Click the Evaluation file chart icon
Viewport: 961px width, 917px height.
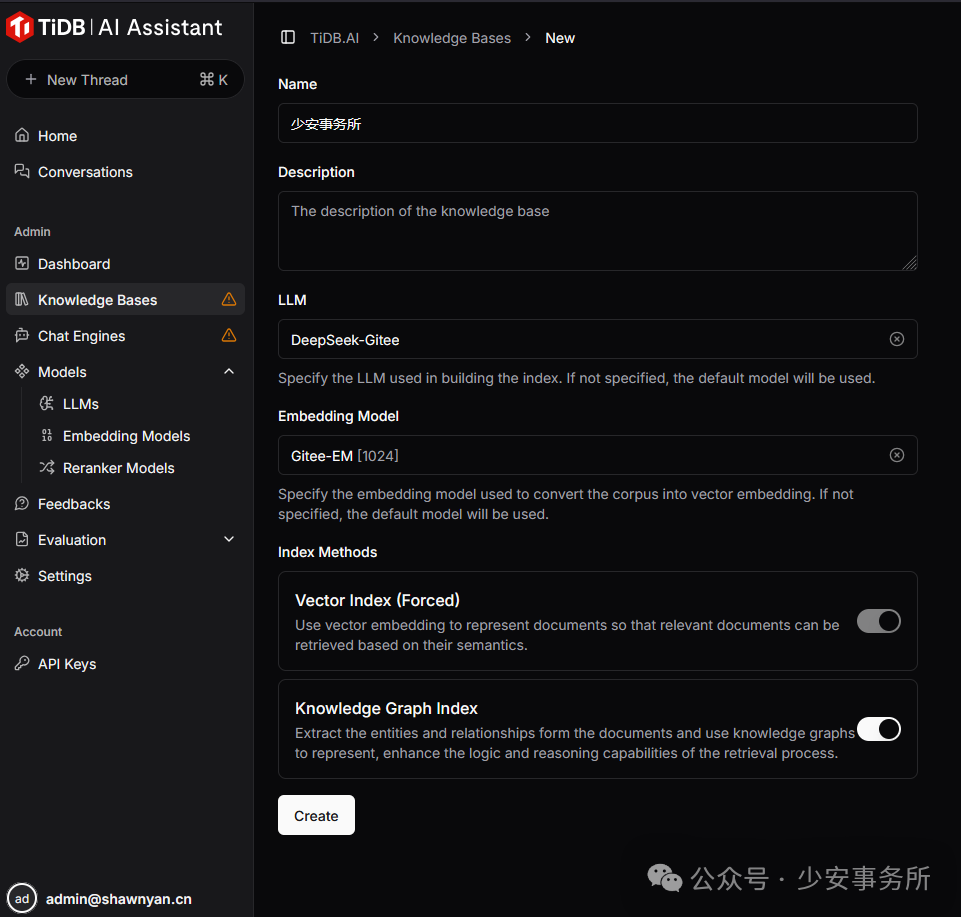(x=22, y=539)
